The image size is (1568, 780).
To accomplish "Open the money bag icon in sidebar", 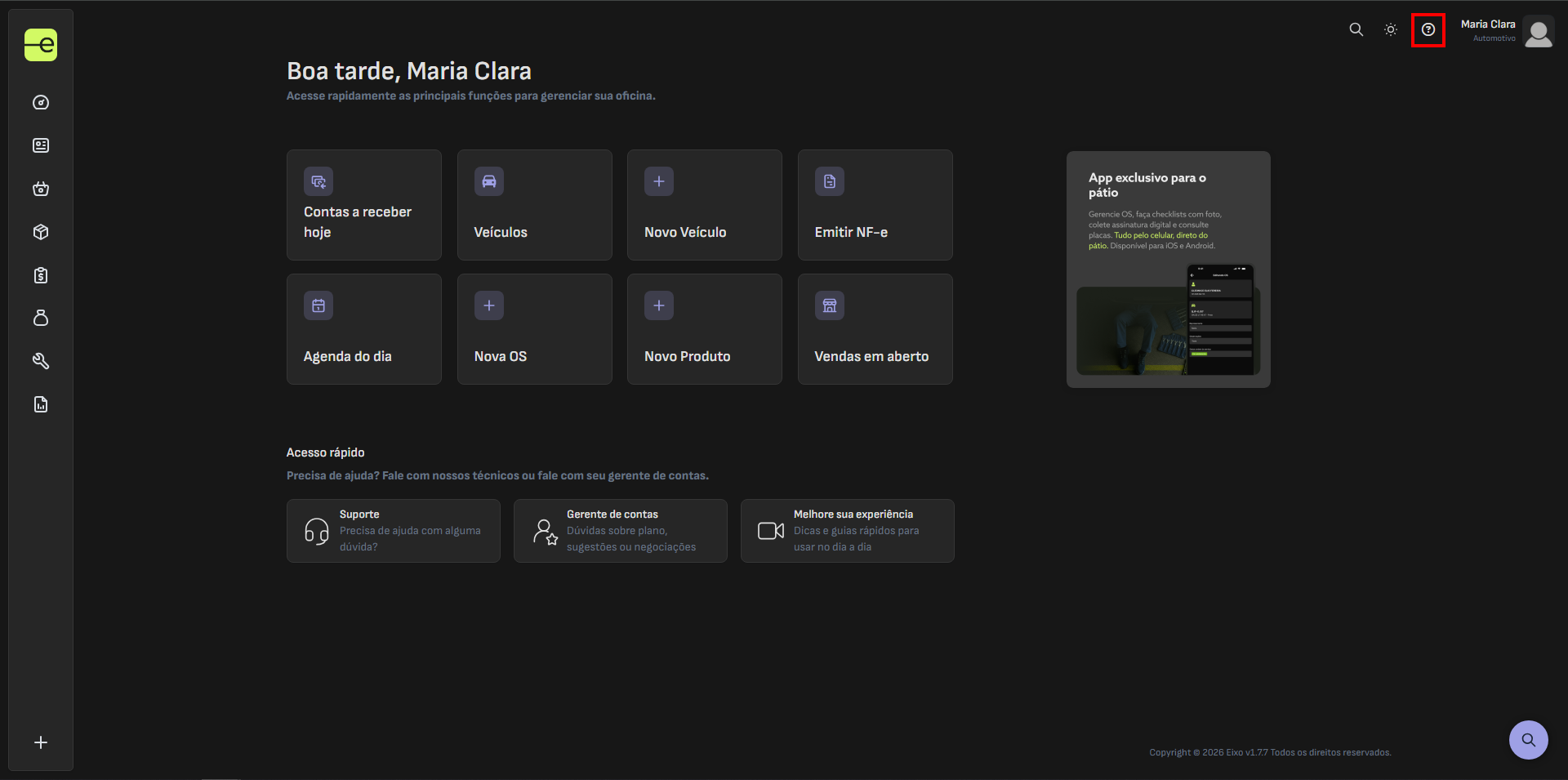I will [41, 318].
